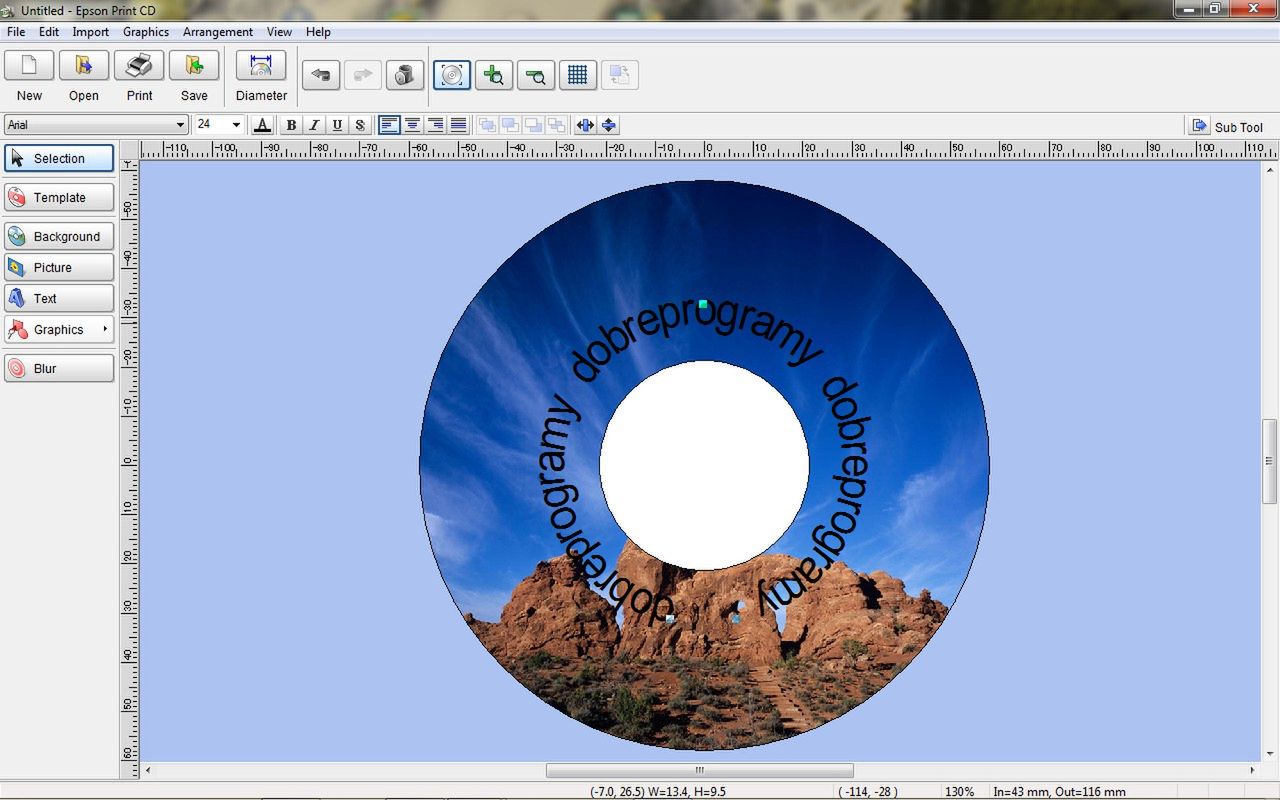Open the View menu
1280x800 pixels.
pyautogui.click(x=279, y=32)
